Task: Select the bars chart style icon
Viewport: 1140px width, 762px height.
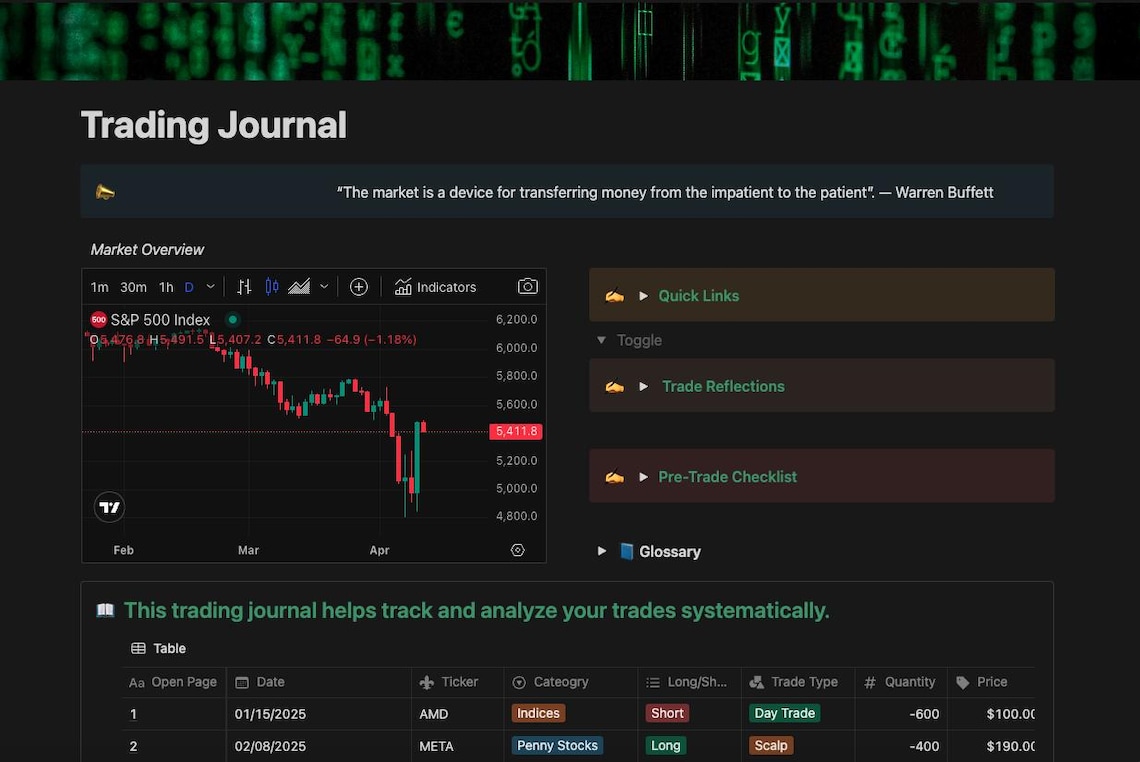Action: [244, 287]
